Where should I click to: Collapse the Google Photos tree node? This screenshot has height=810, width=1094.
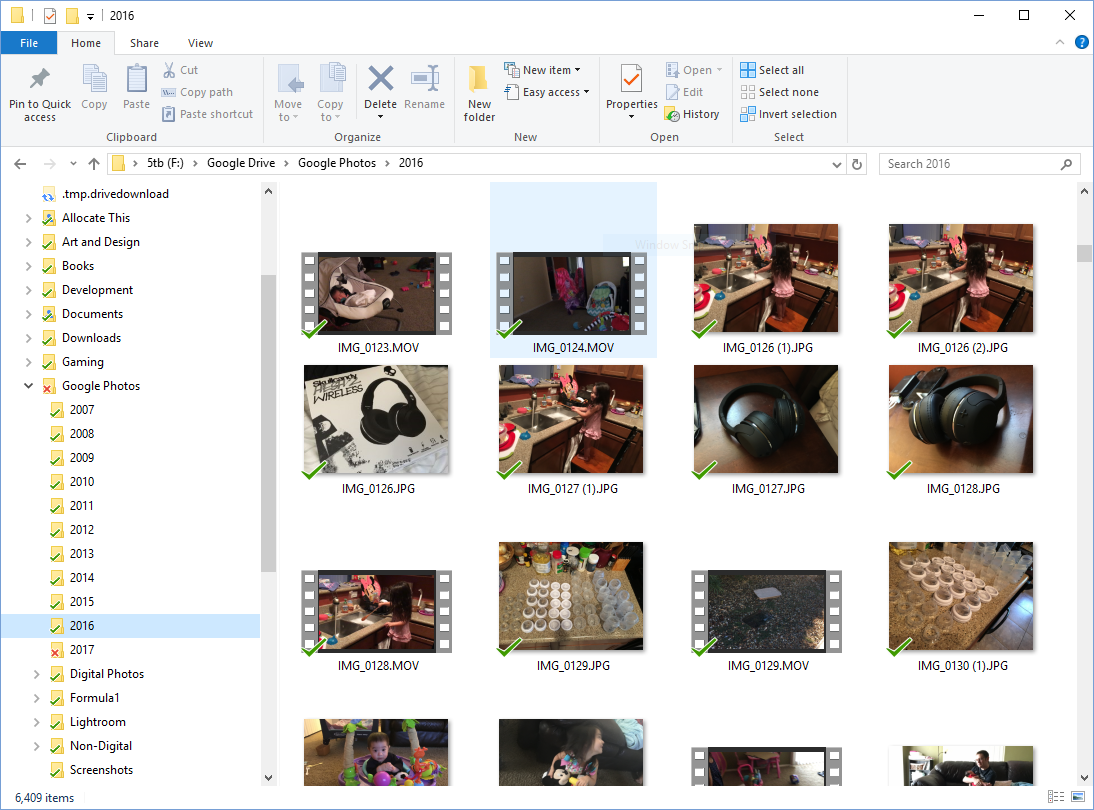(x=29, y=386)
